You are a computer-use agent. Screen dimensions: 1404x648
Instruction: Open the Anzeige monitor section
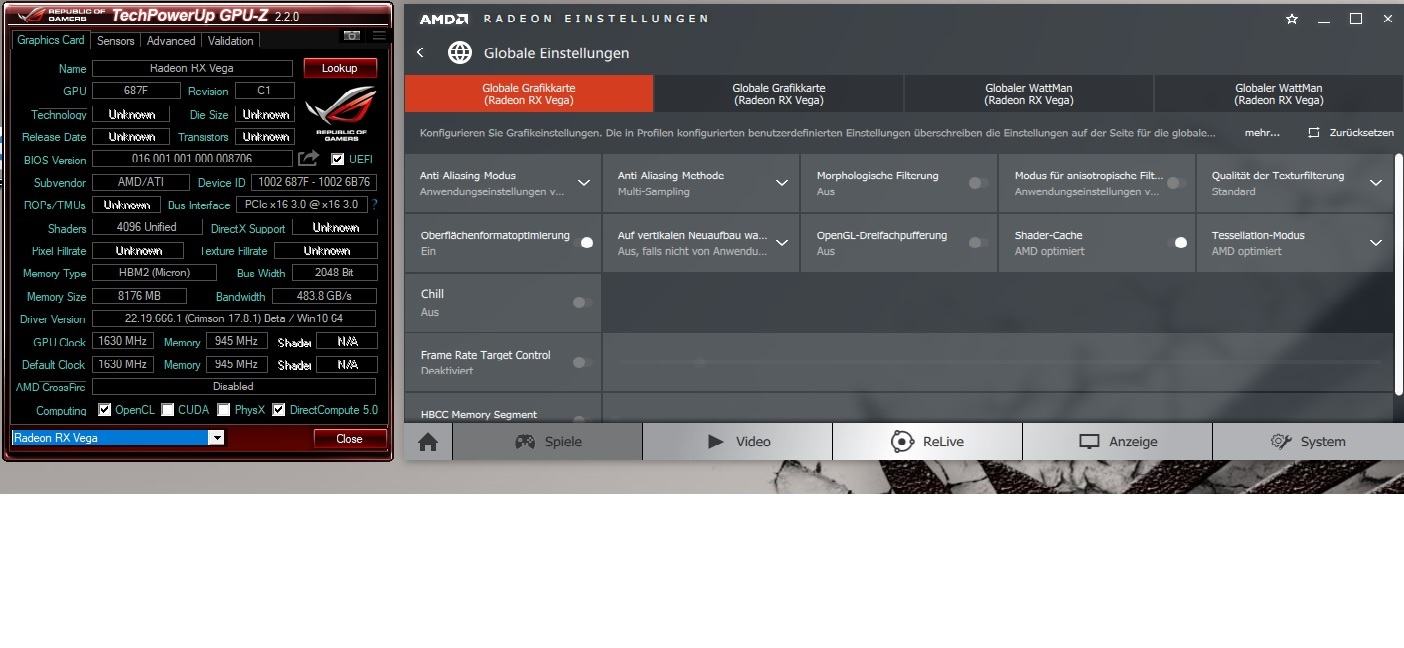click(x=1118, y=441)
